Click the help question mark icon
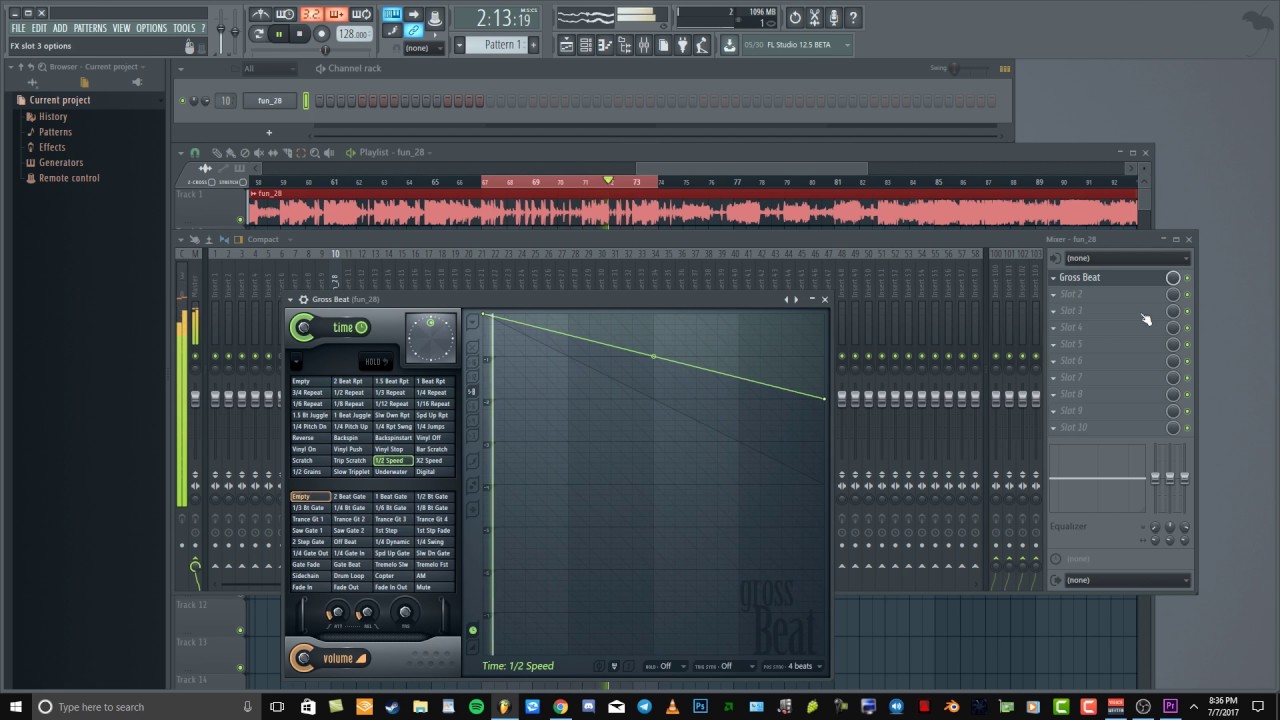This screenshot has width=1280, height=720. point(853,17)
